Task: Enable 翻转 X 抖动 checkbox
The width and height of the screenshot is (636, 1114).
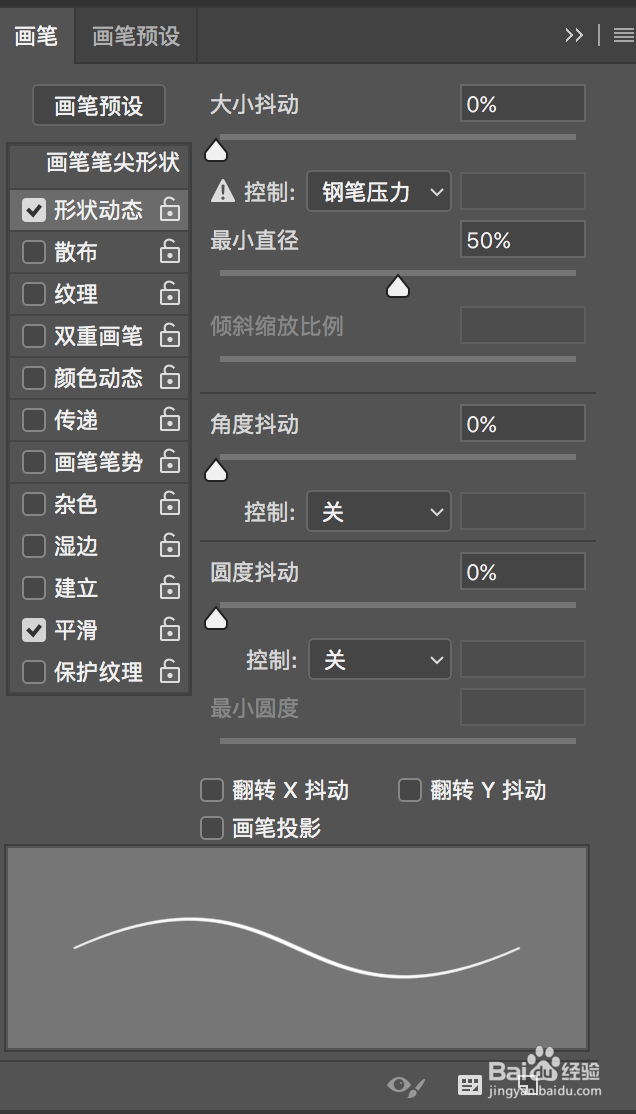Action: point(212,790)
